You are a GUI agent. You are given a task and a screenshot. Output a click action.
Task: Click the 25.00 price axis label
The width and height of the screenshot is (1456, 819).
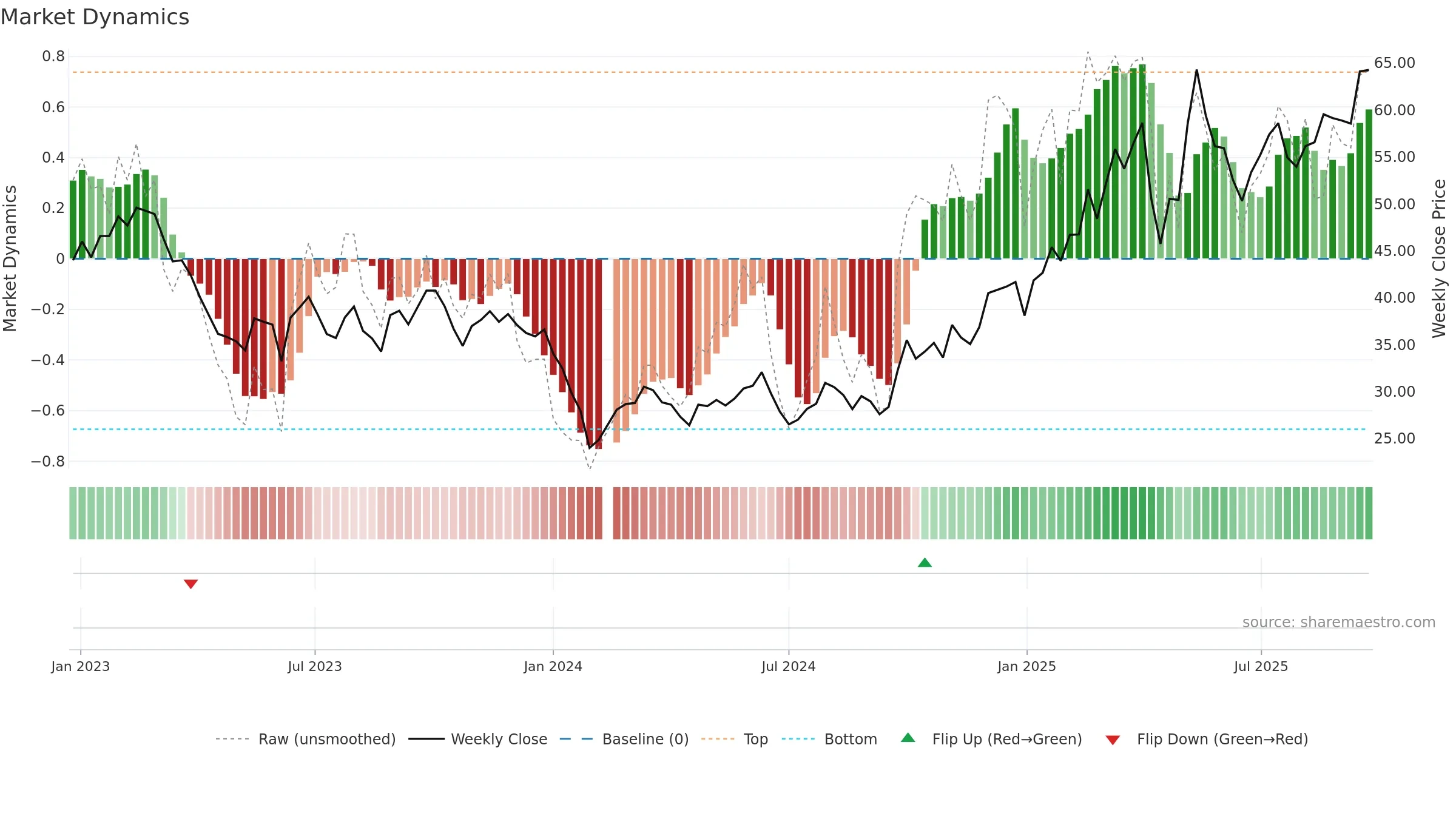pos(1395,438)
